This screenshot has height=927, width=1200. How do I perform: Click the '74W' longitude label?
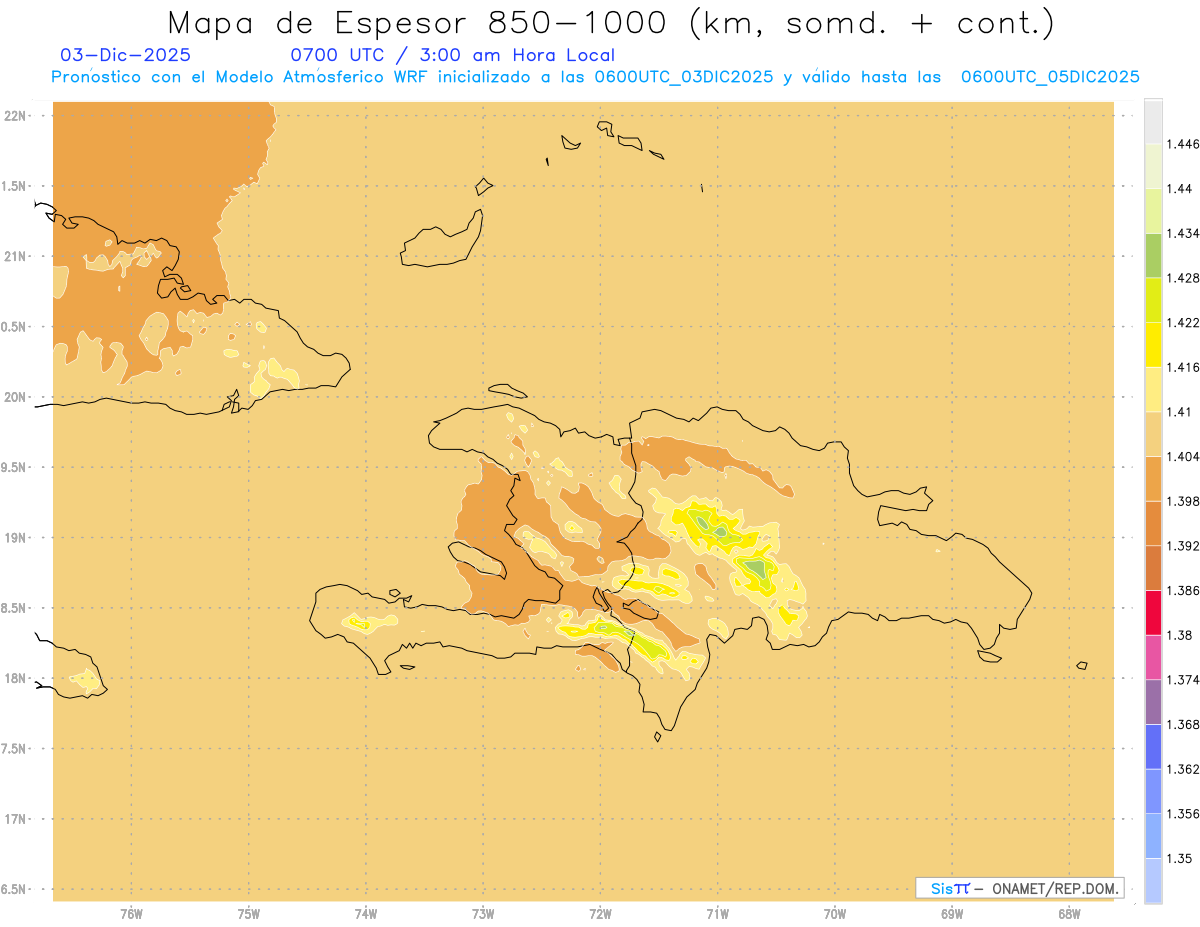point(366,913)
